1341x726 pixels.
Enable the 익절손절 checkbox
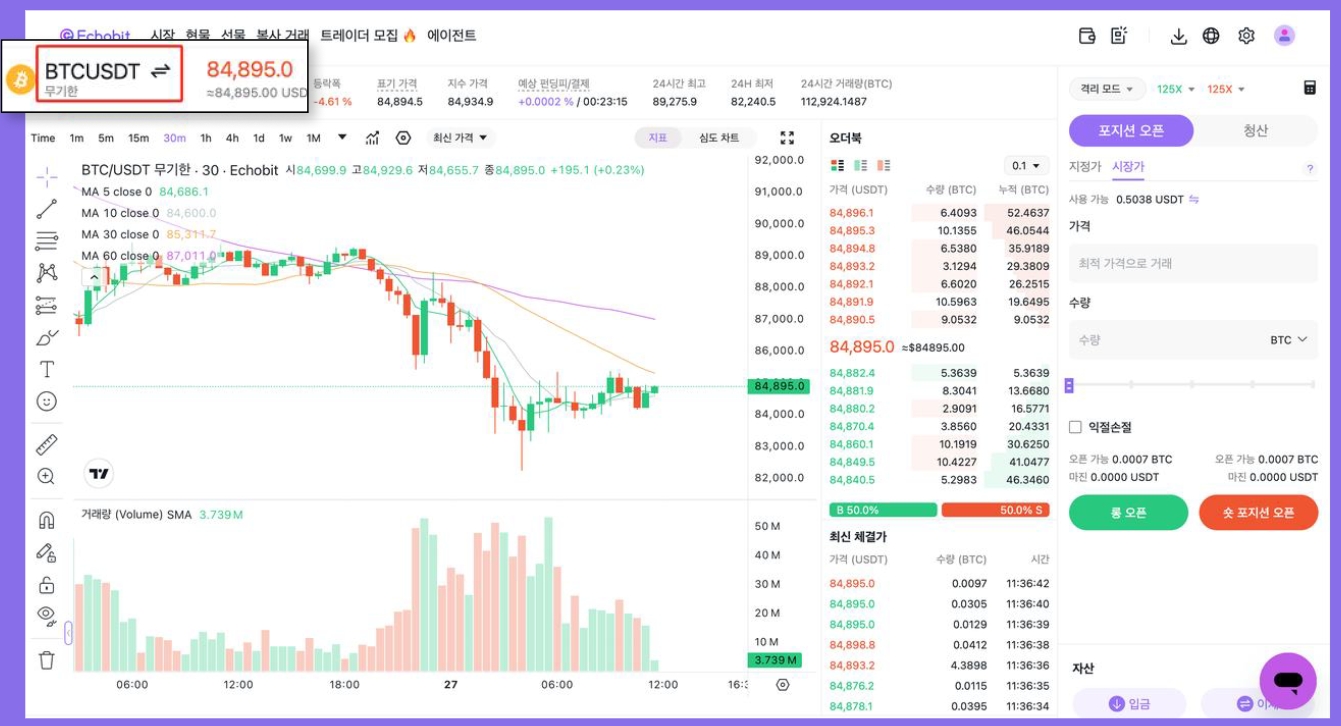pos(1075,427)
